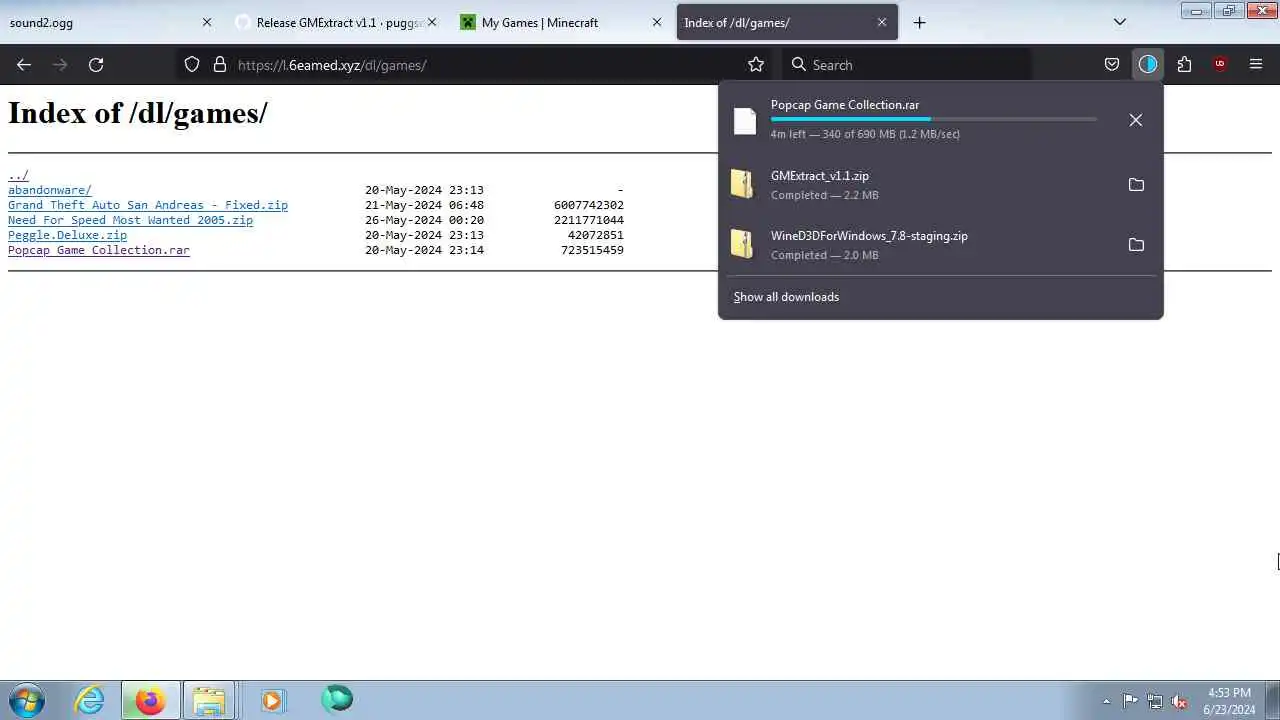Reload the current page
The image size is (1280, 720).
(x=96, y=65)
